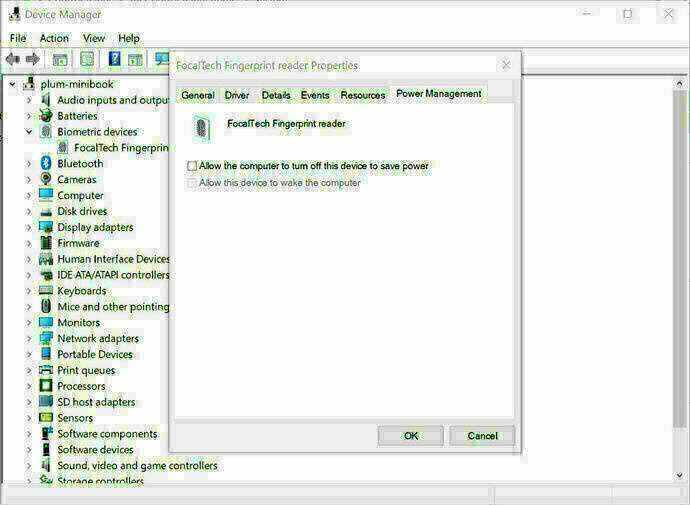Click the plum-minibook computer root icon
This screenshot has width=690, height=505.
[x=29, y=84]
